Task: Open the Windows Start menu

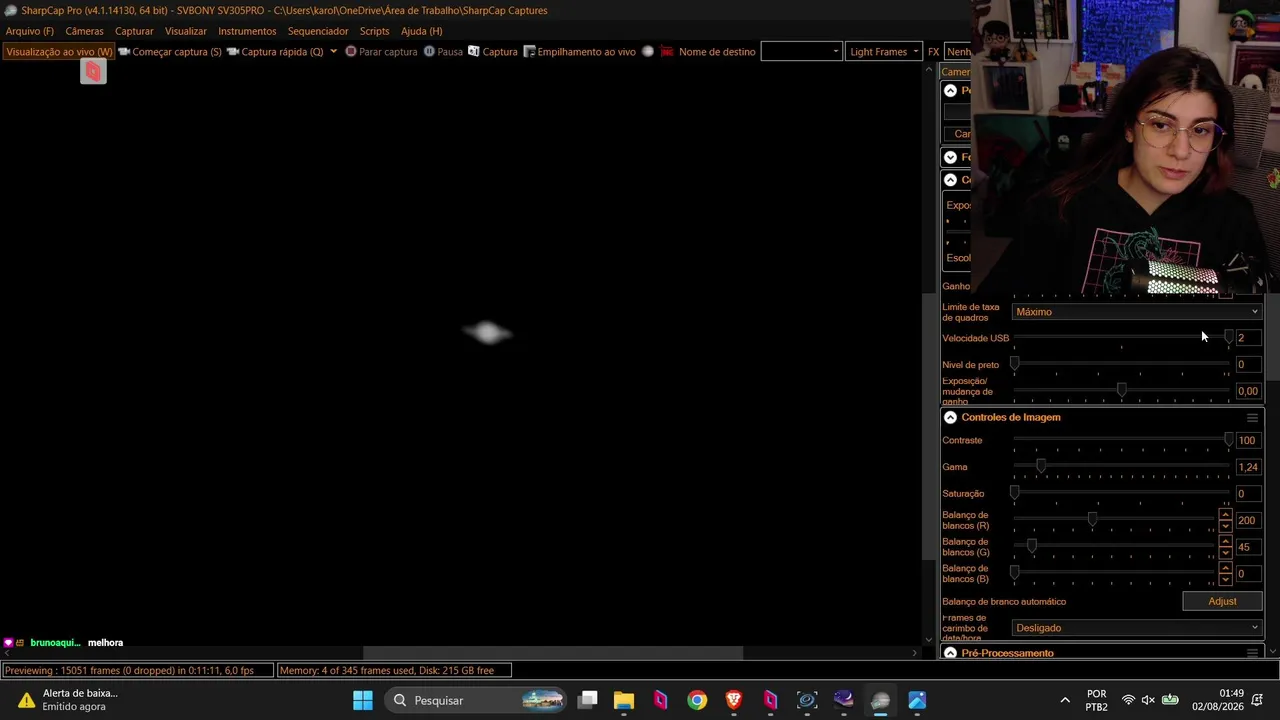Action: tap(362, 700)
